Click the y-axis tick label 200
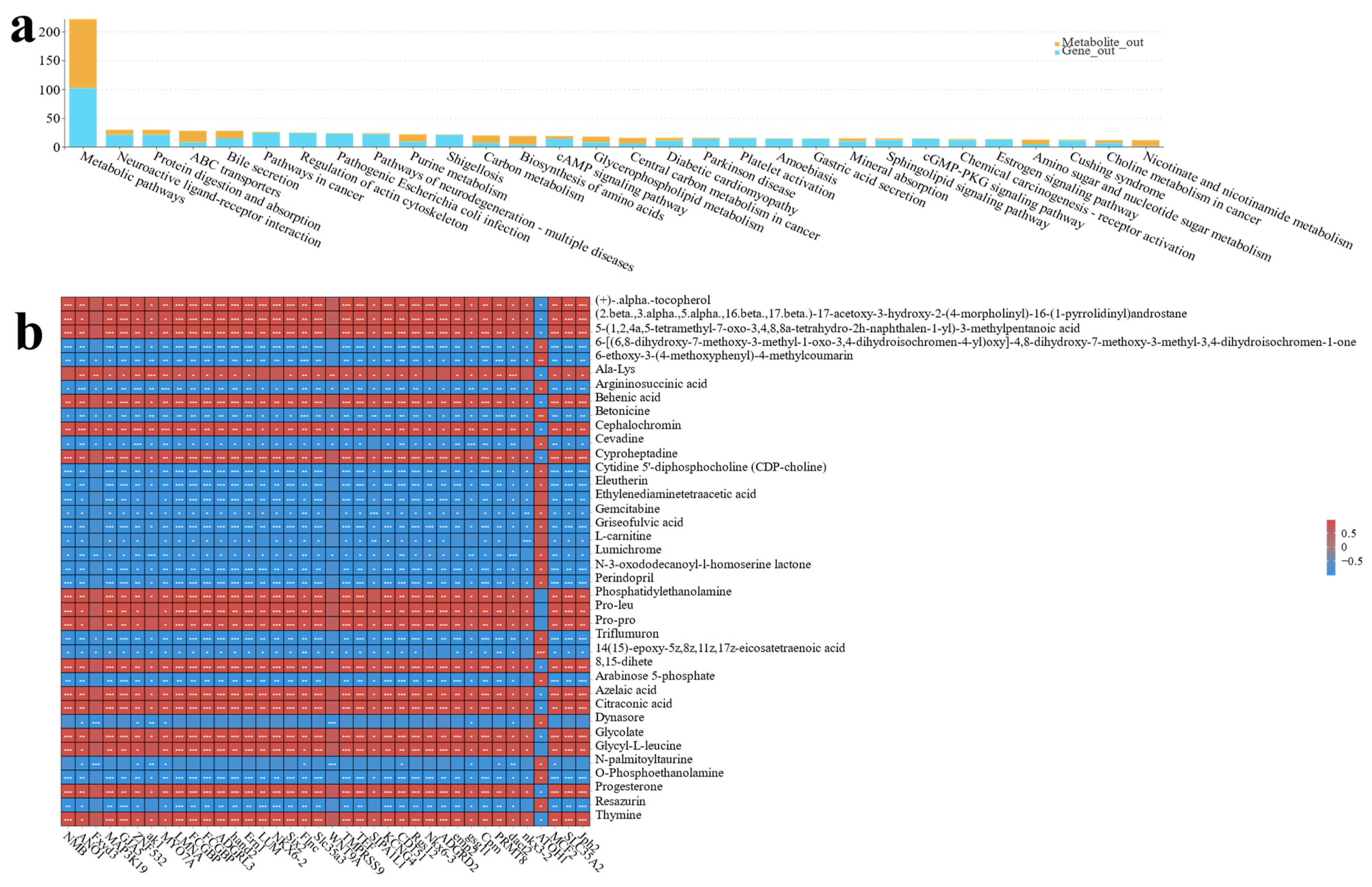Image resolution: width=1372 pixels, height=887 pixels. [x=49, y=32]
